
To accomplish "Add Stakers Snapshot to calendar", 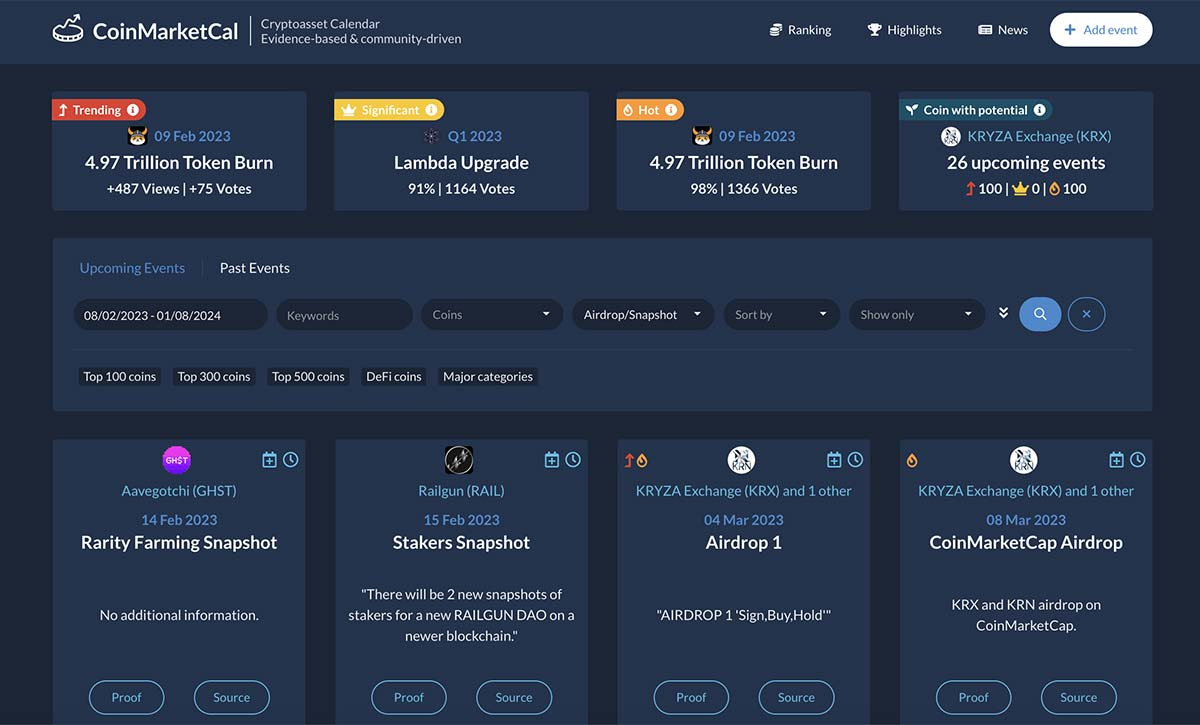I will (x=552, y=460).
